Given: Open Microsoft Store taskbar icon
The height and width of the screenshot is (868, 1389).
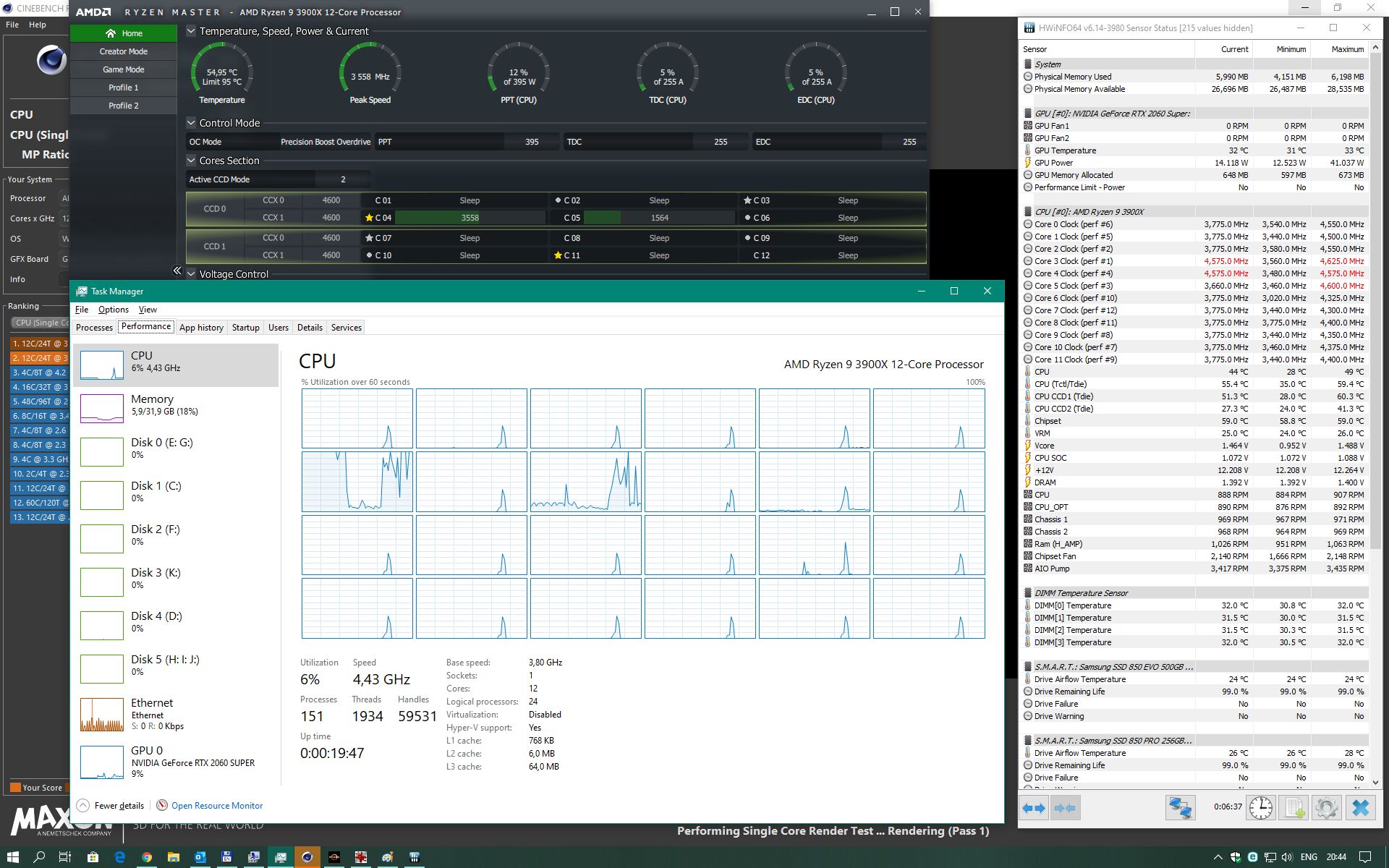Looking at the screenshot, I should tap(93, 857).
